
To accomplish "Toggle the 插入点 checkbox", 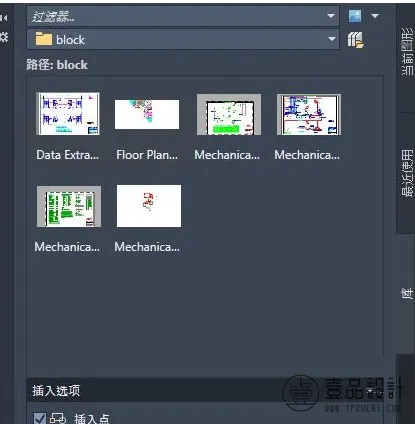I will click(x=40, y=418).
